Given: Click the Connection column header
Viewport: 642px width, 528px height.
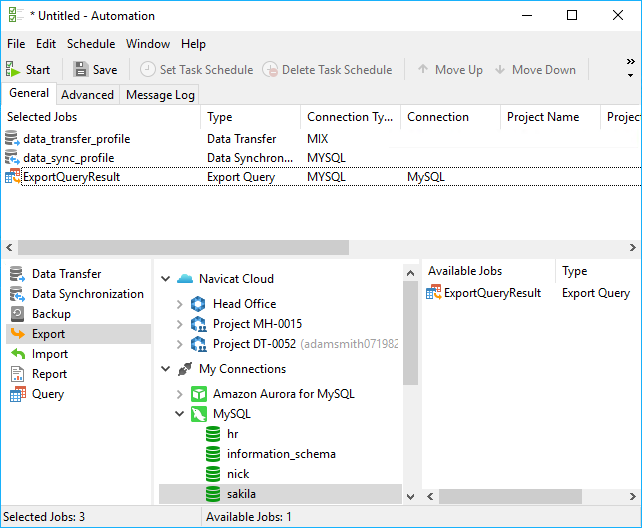Looking at the screenshot, I should click(450, 117).
